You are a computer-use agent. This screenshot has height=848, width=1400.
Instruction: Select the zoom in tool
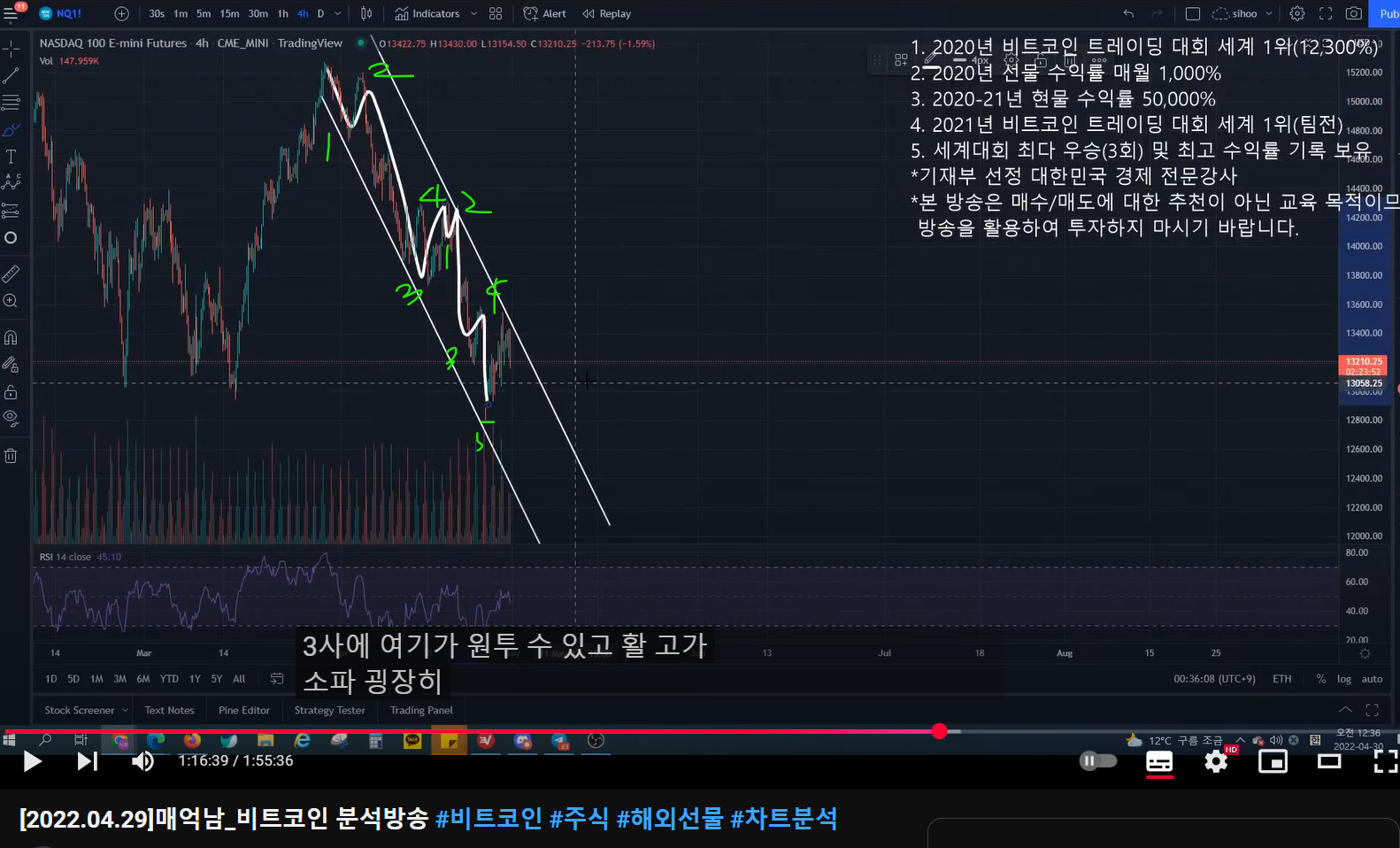12,301
